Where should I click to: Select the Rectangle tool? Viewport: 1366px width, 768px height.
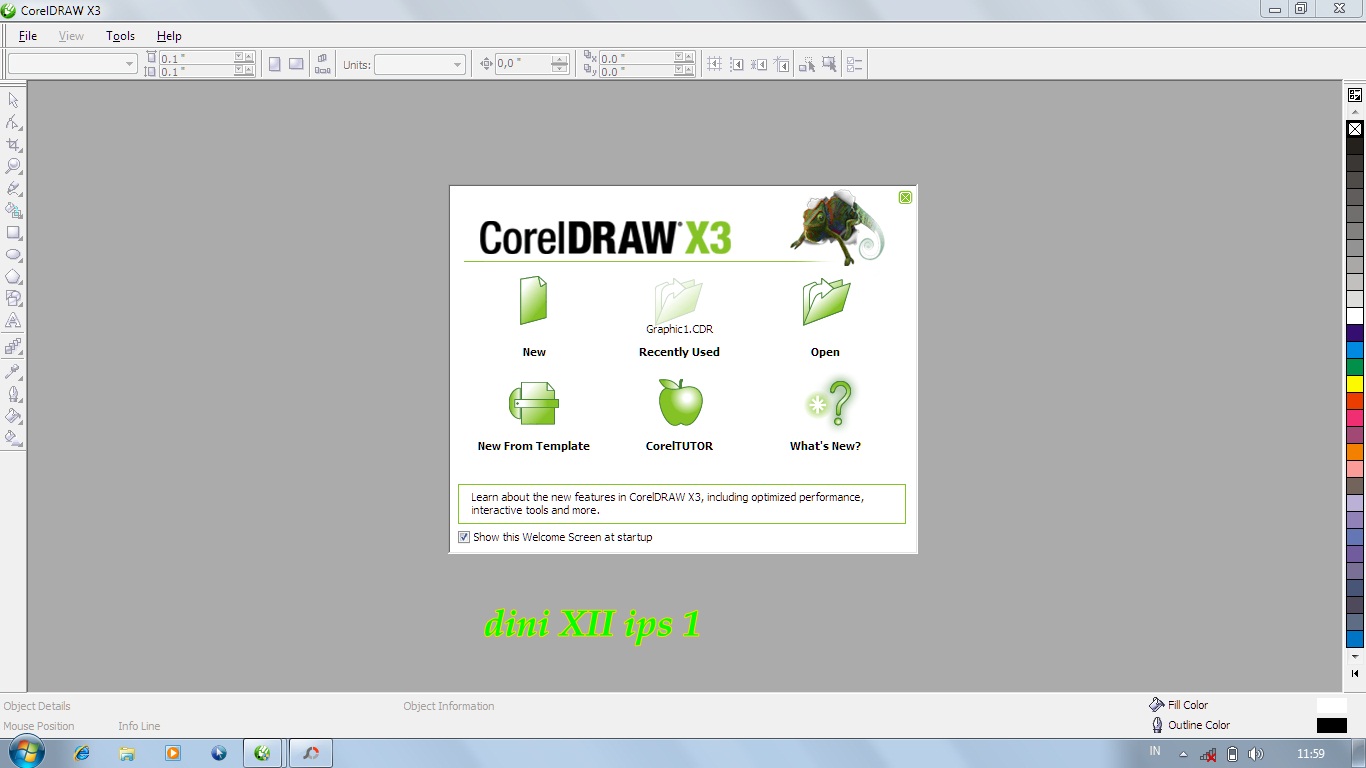click(x=13, y=232)
